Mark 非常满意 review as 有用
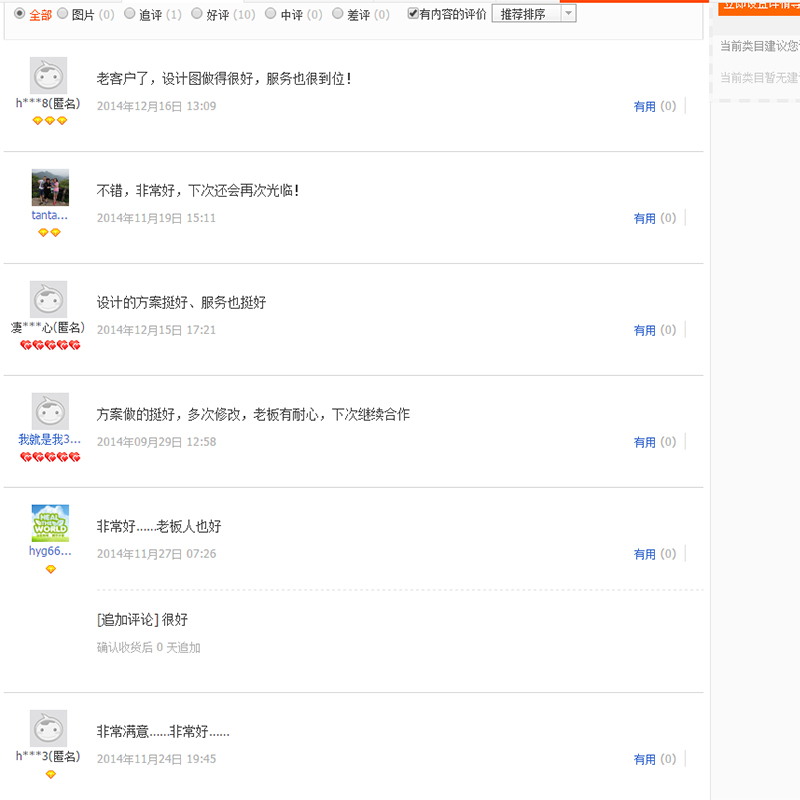The image size is (800, 800). [x=644, y=760]
